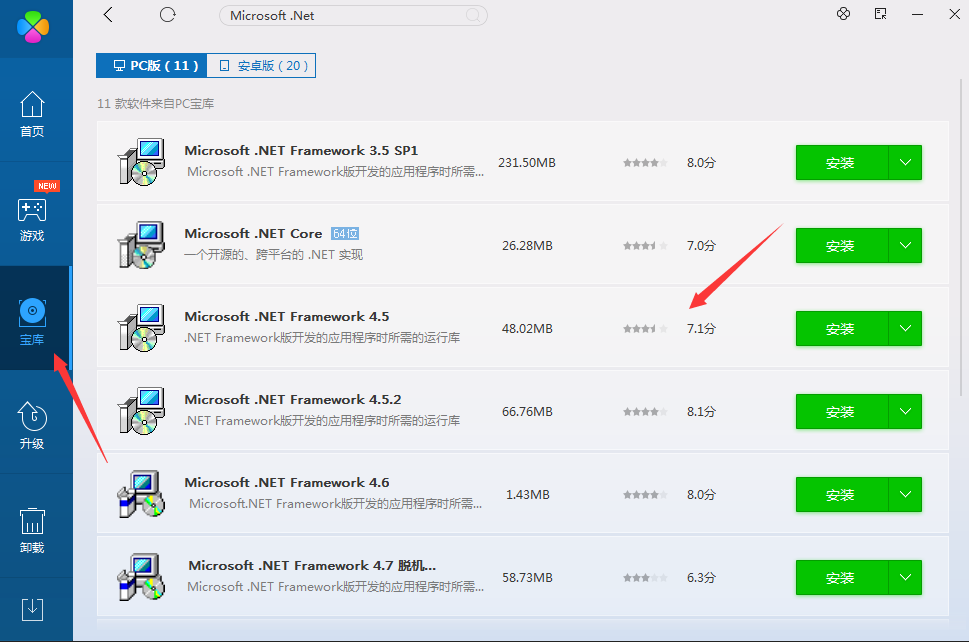Open the skin theme icon in title bar
The image size is (969, 642).
click(x=844, y=14)
